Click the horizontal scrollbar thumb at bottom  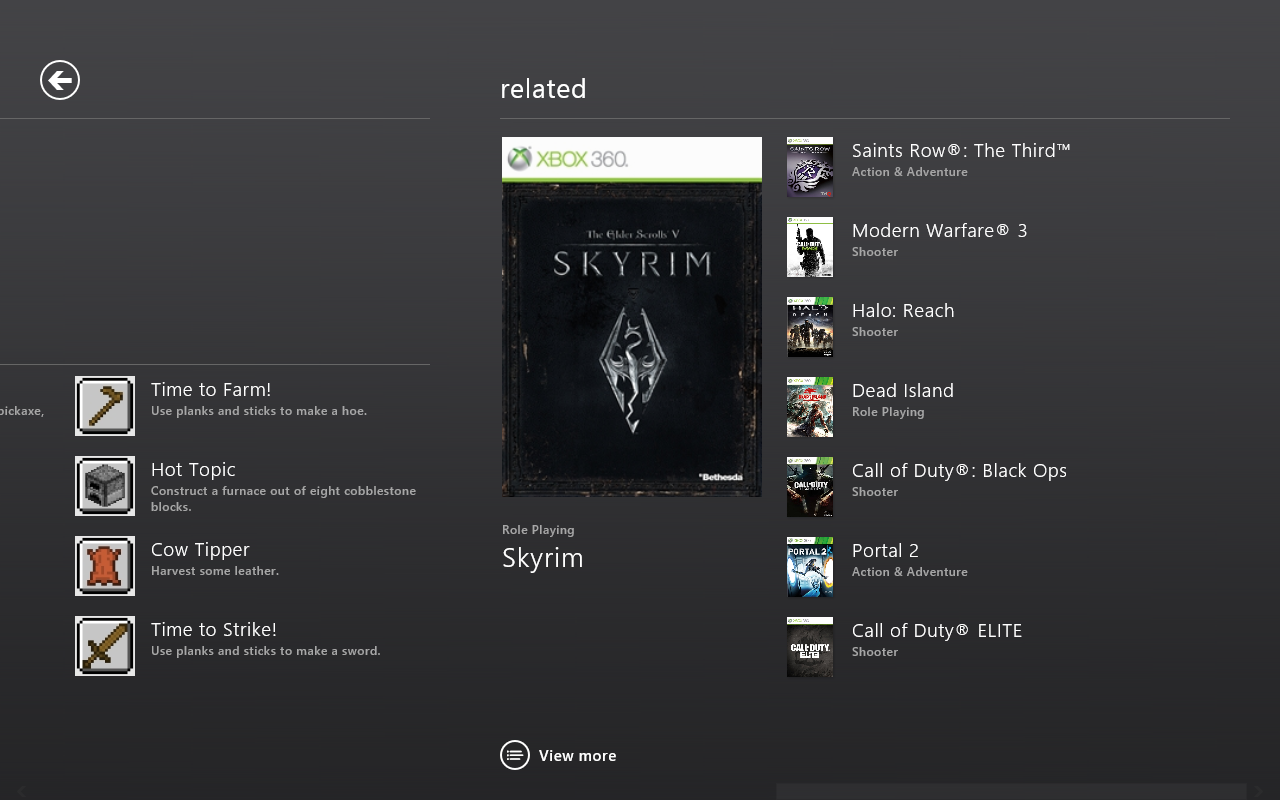(x=1011, y=791)
